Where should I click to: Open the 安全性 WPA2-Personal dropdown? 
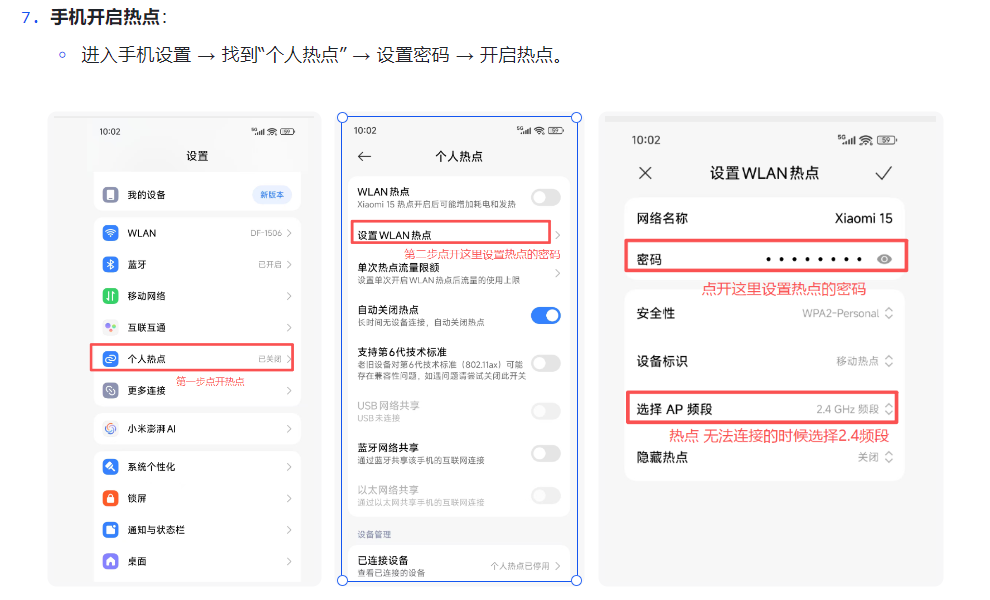pos(847,313)
